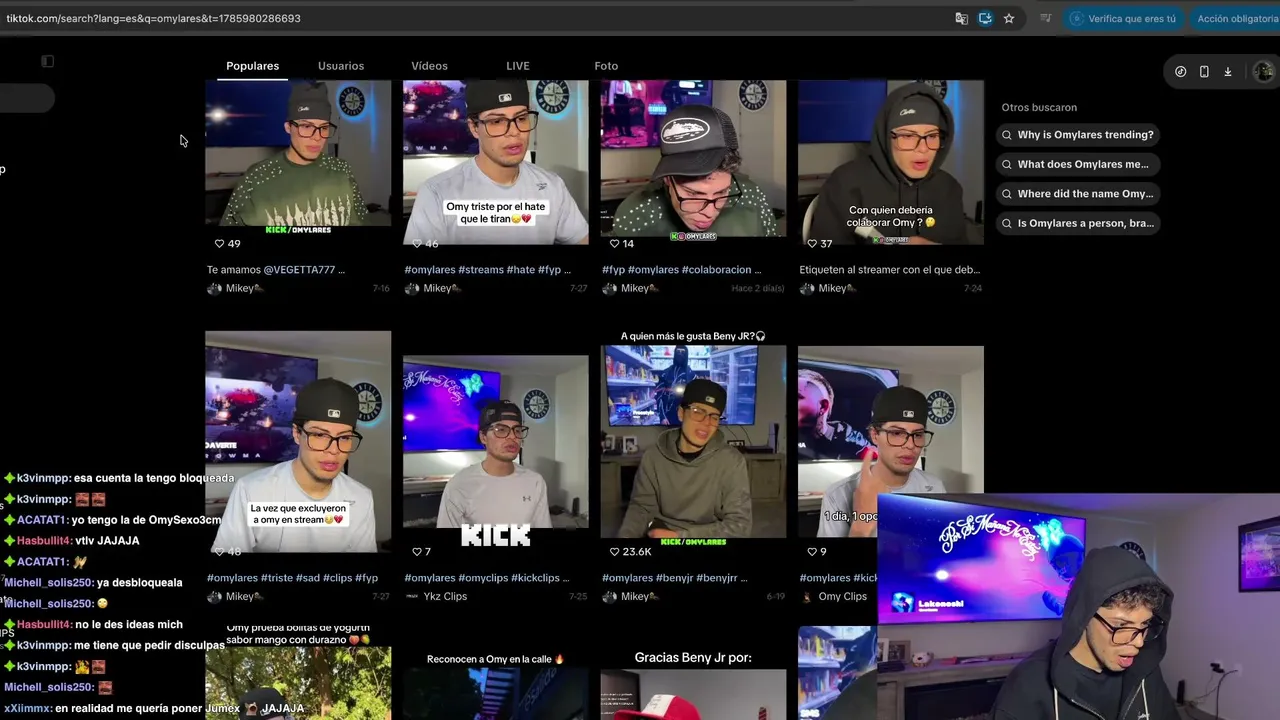
Task: Select the Foto tab
Action: (606, 66)
